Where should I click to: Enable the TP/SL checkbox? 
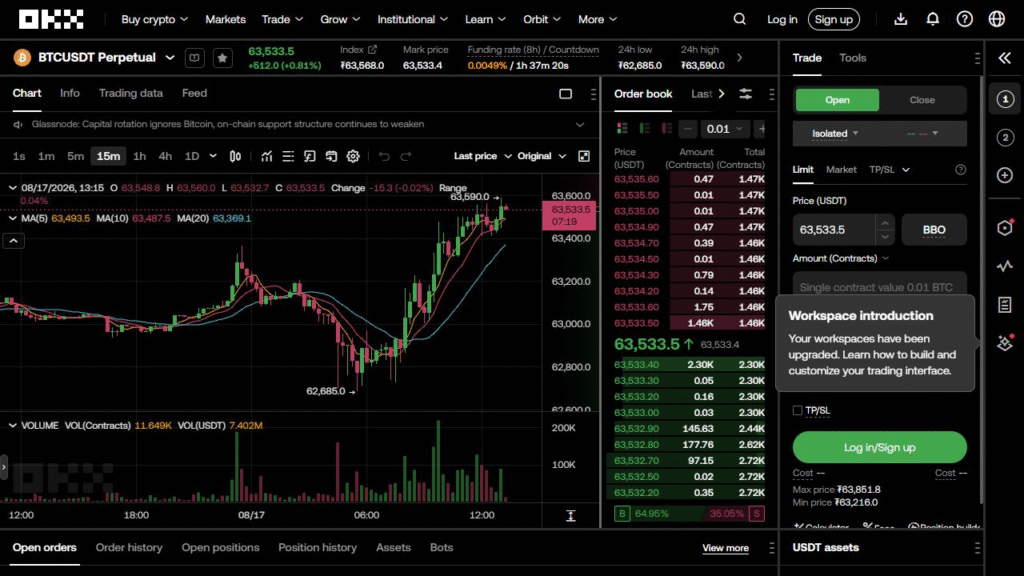click(x=797, y=410)
